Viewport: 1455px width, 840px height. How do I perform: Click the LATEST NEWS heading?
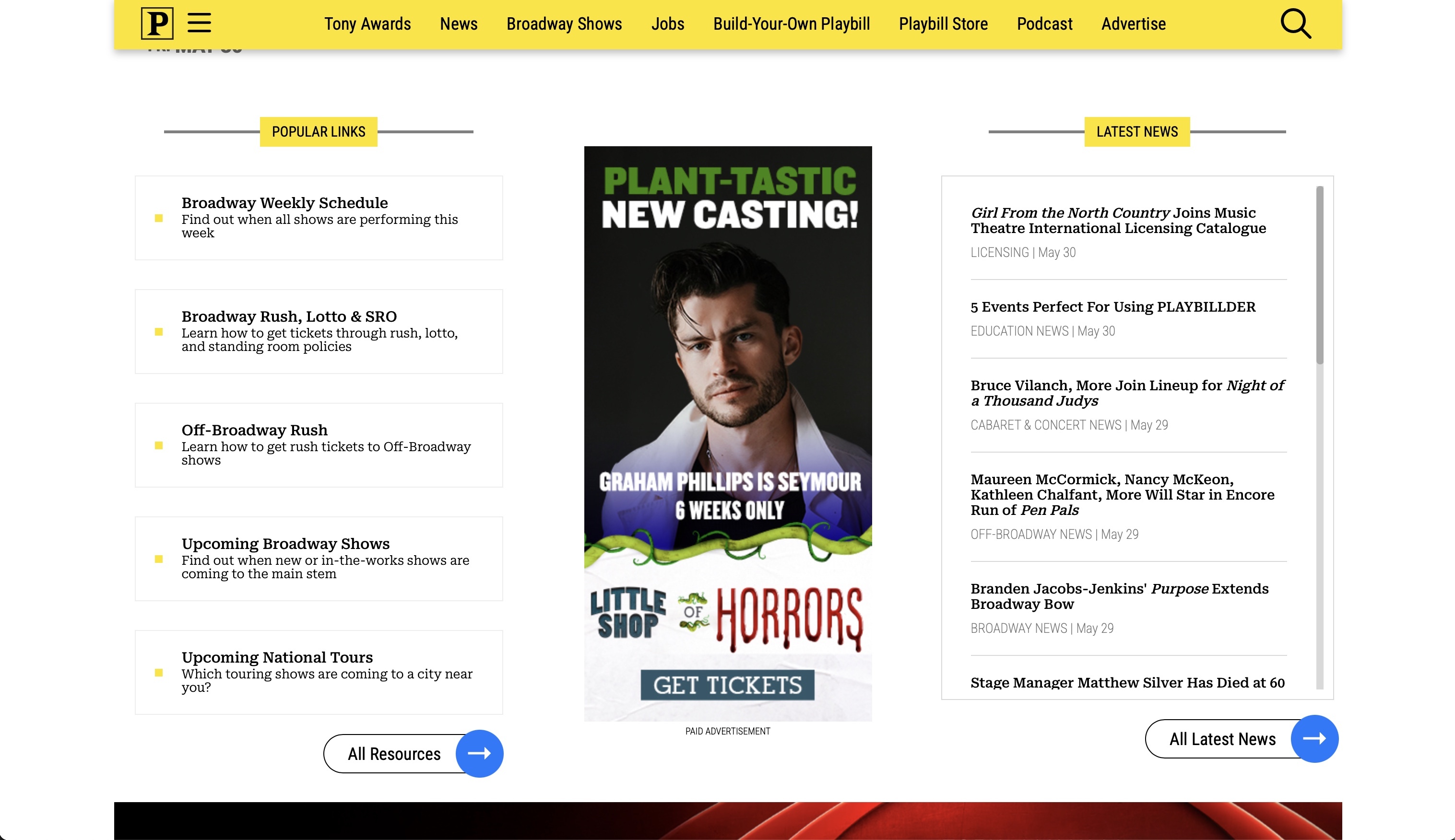tap(1137, 131)
